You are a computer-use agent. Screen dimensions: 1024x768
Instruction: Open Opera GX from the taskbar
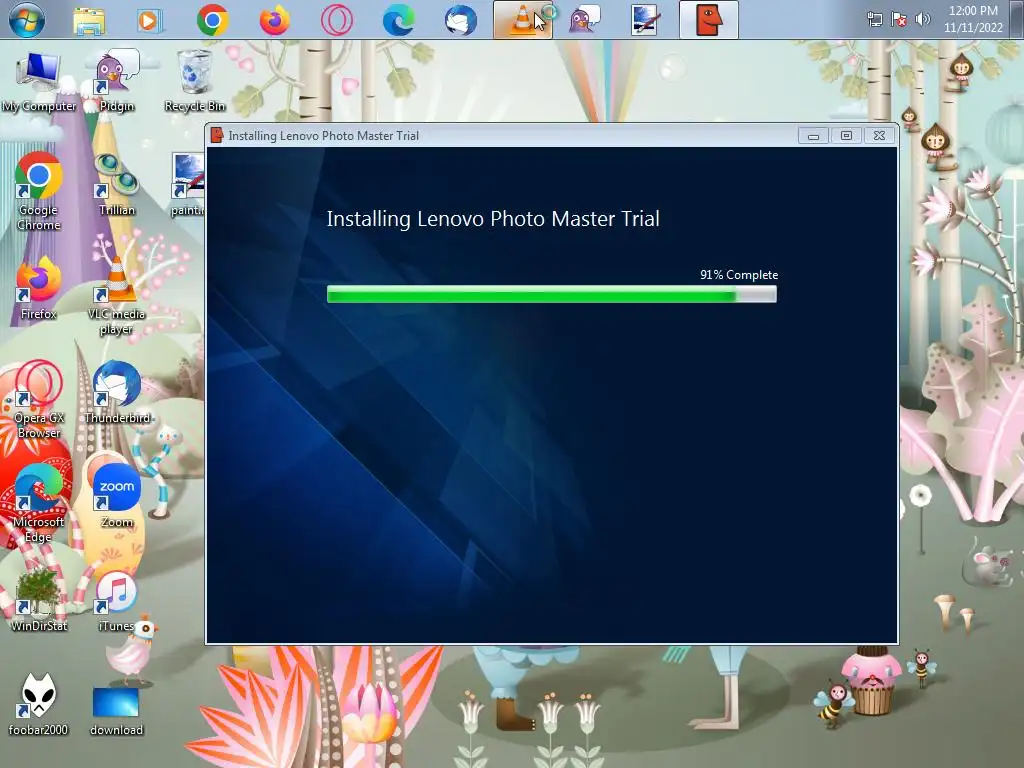click(336, 20)
